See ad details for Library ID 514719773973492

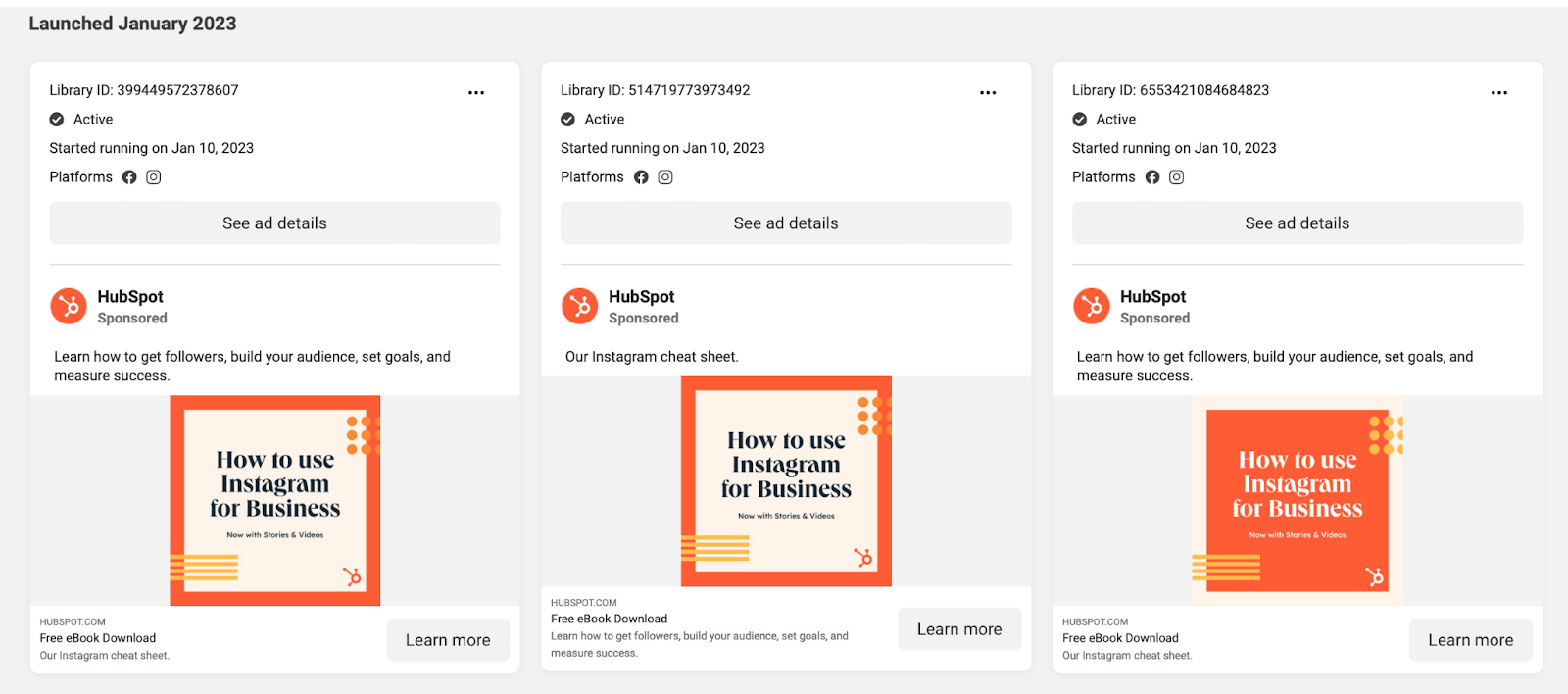pos(786,223)
